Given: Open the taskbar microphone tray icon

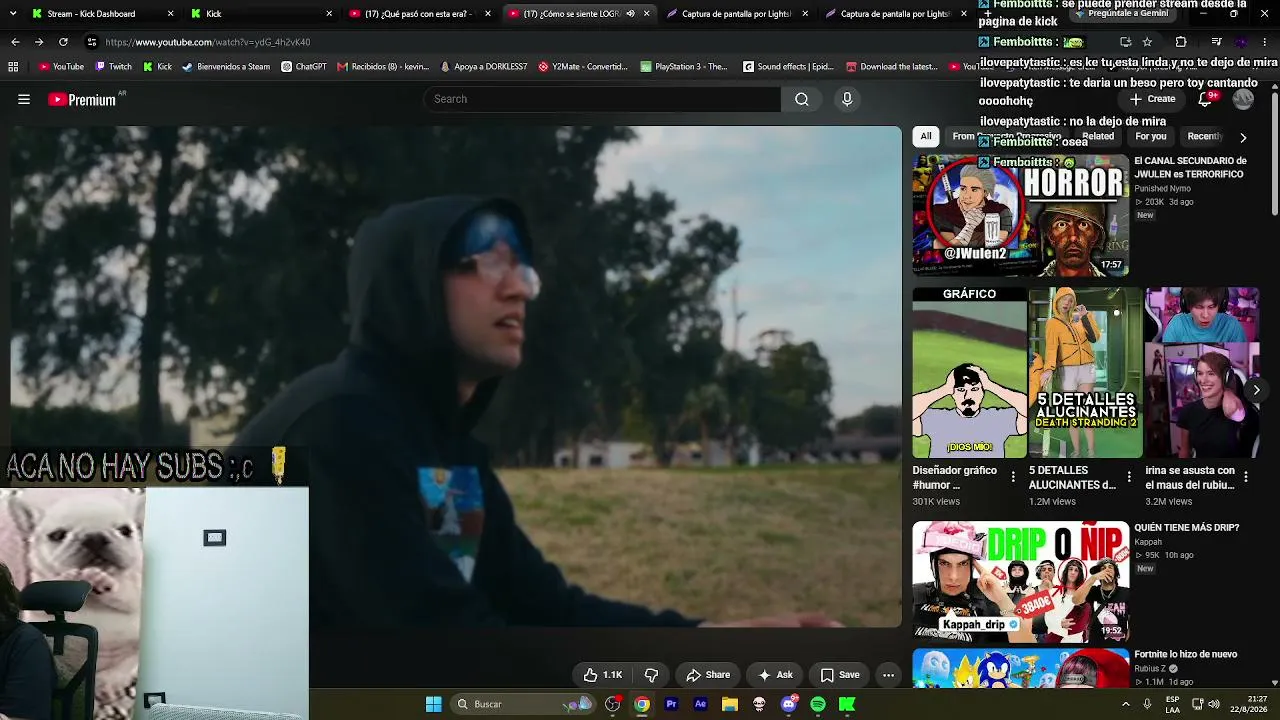Looking at the screenshot, I should (x=1147, y=704).
